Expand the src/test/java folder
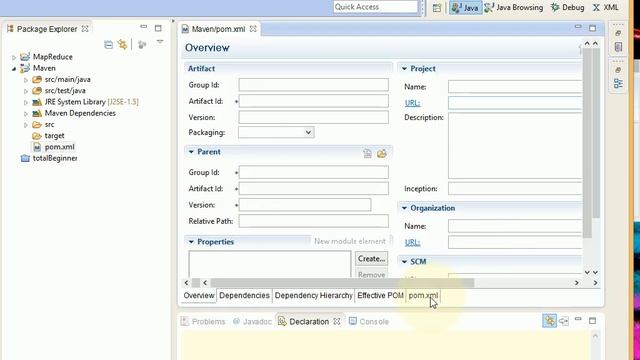640x360 pixels. 26,91
